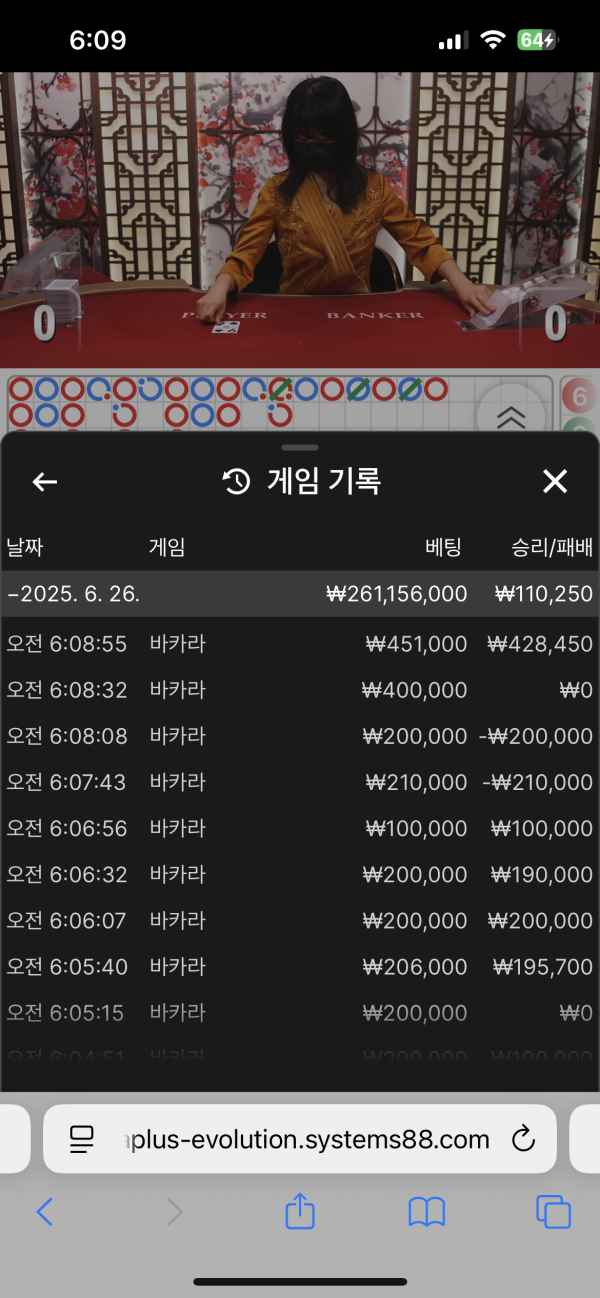Select the 6:07:43 round with ₩210,000 bet
Screen dimensions: 600x1298
300,782
